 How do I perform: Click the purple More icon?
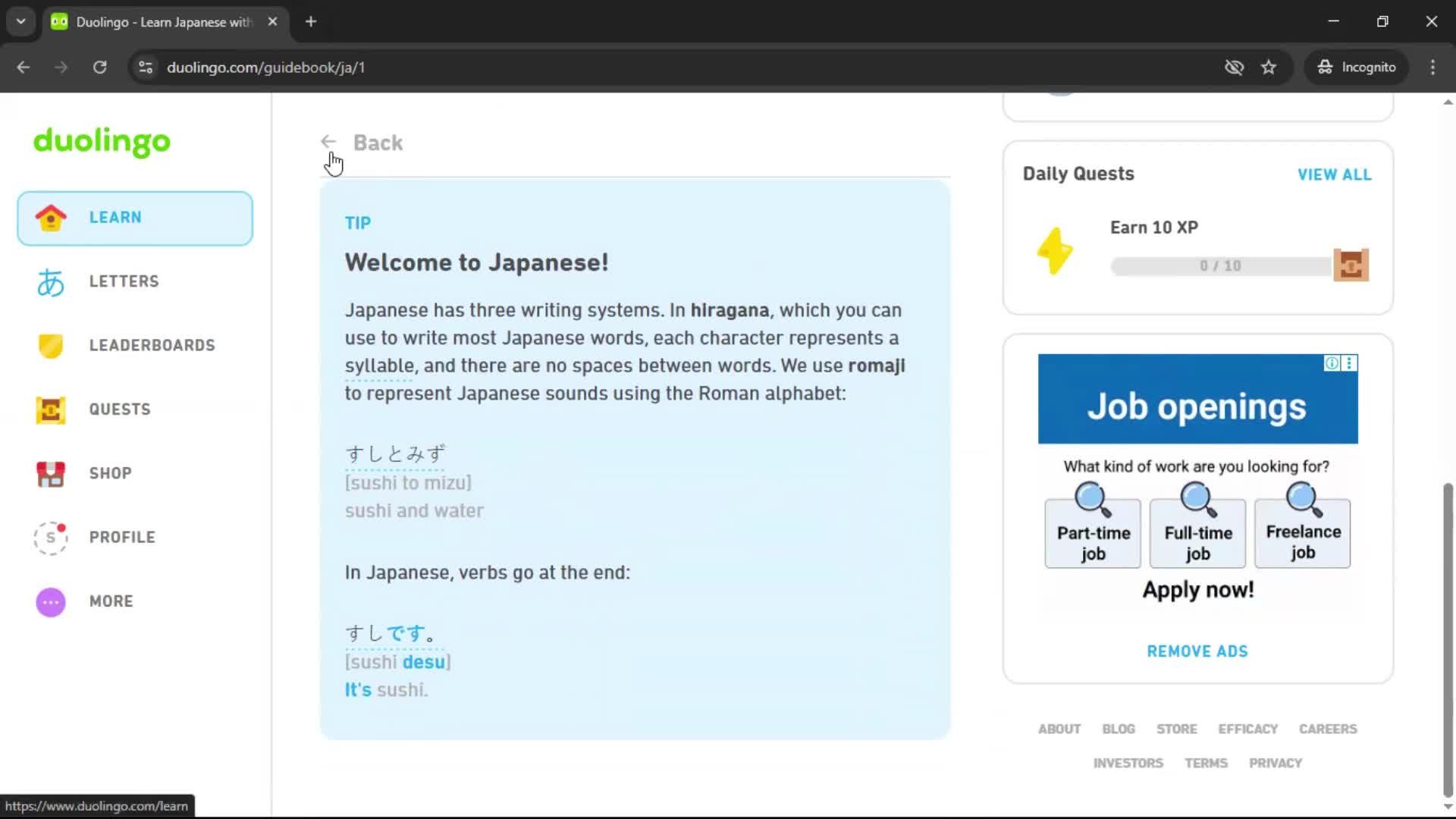click(51, 602)
